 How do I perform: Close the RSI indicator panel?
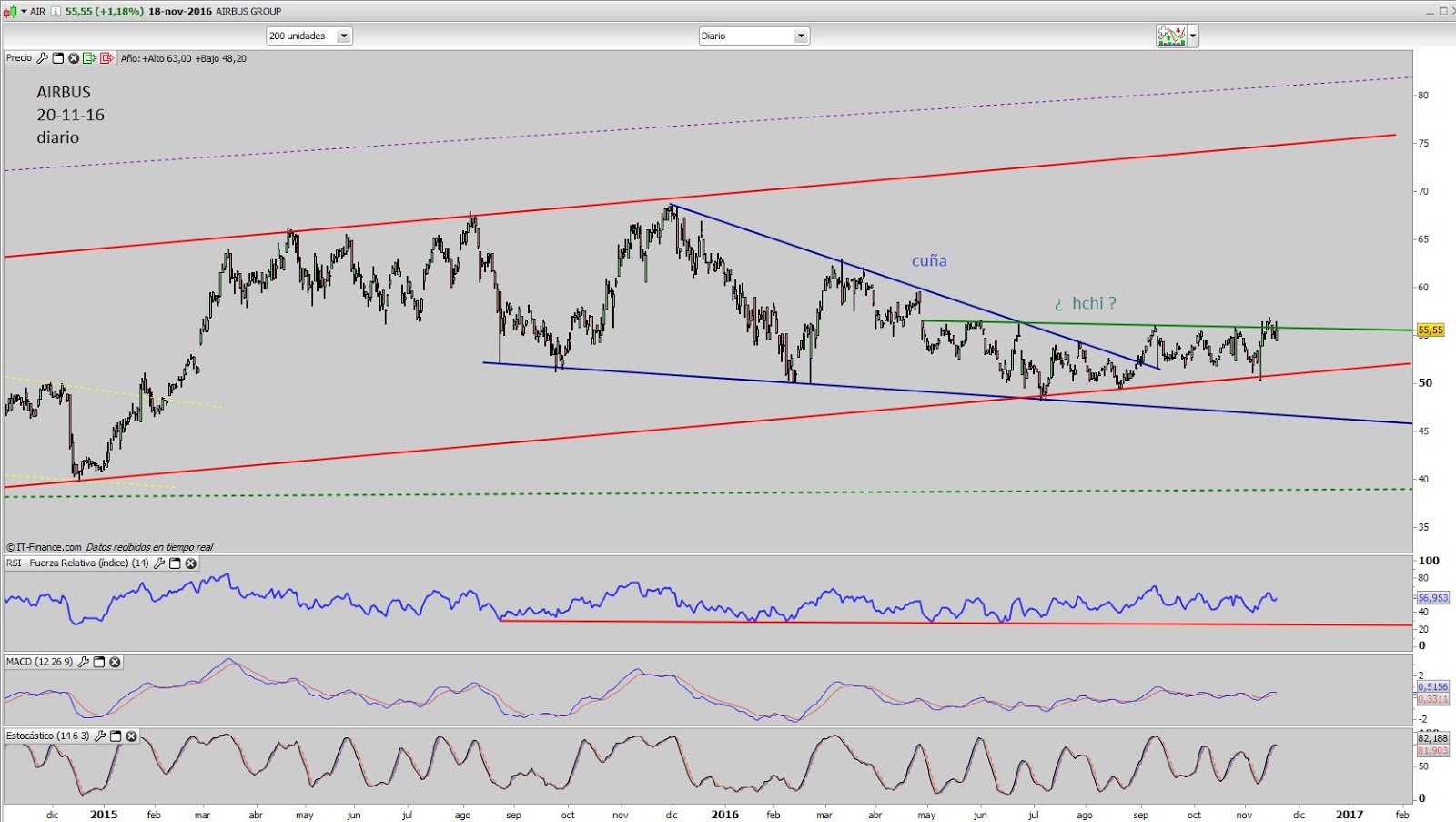pos(191,563)
